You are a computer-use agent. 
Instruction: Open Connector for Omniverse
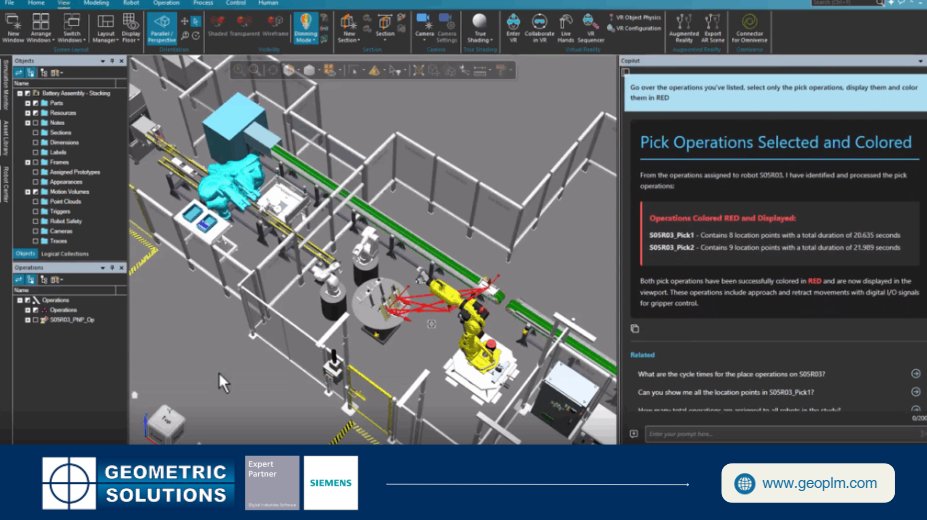749,28
